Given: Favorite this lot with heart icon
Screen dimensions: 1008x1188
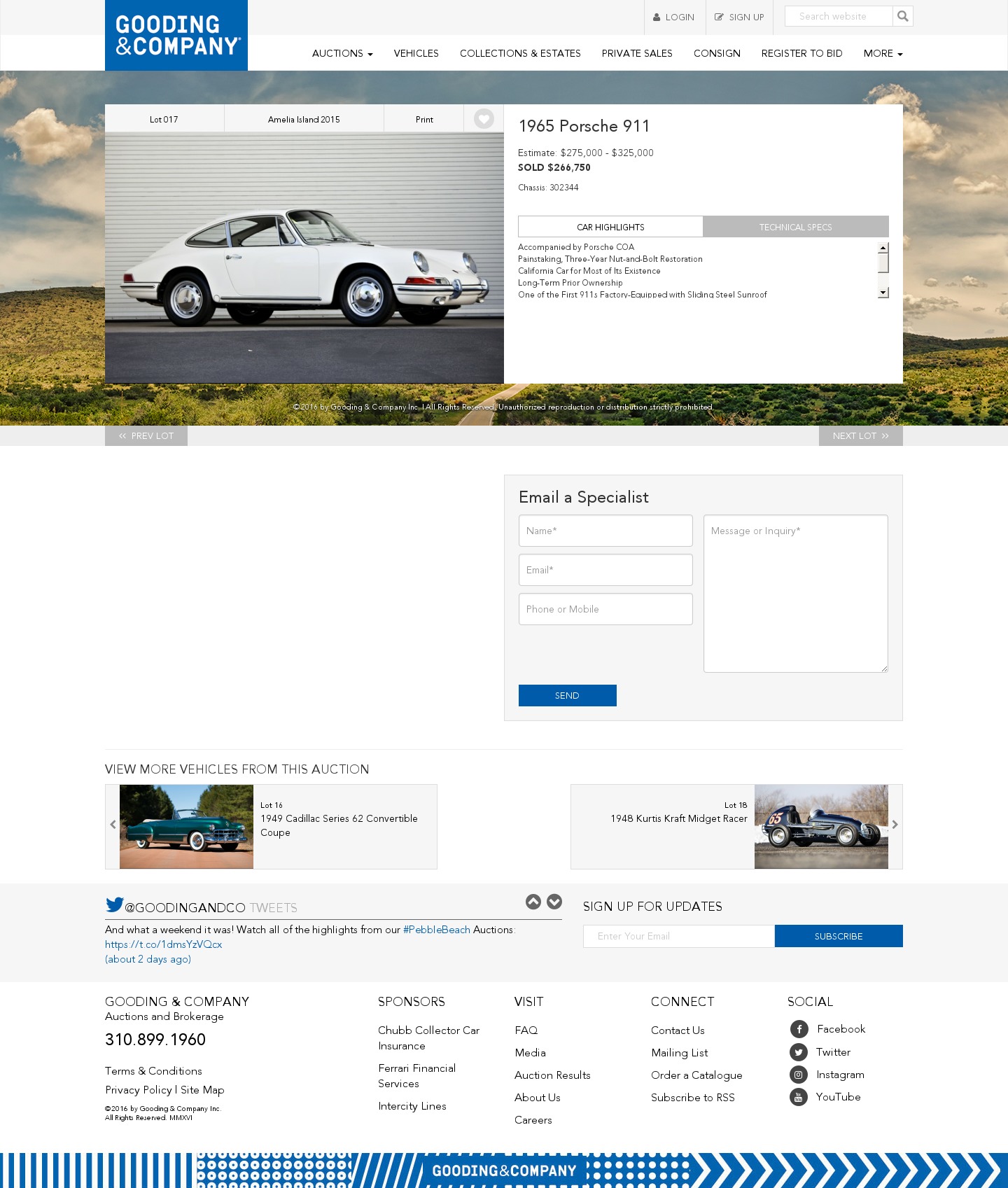Looking at the screenshot, I should (484, 119).
